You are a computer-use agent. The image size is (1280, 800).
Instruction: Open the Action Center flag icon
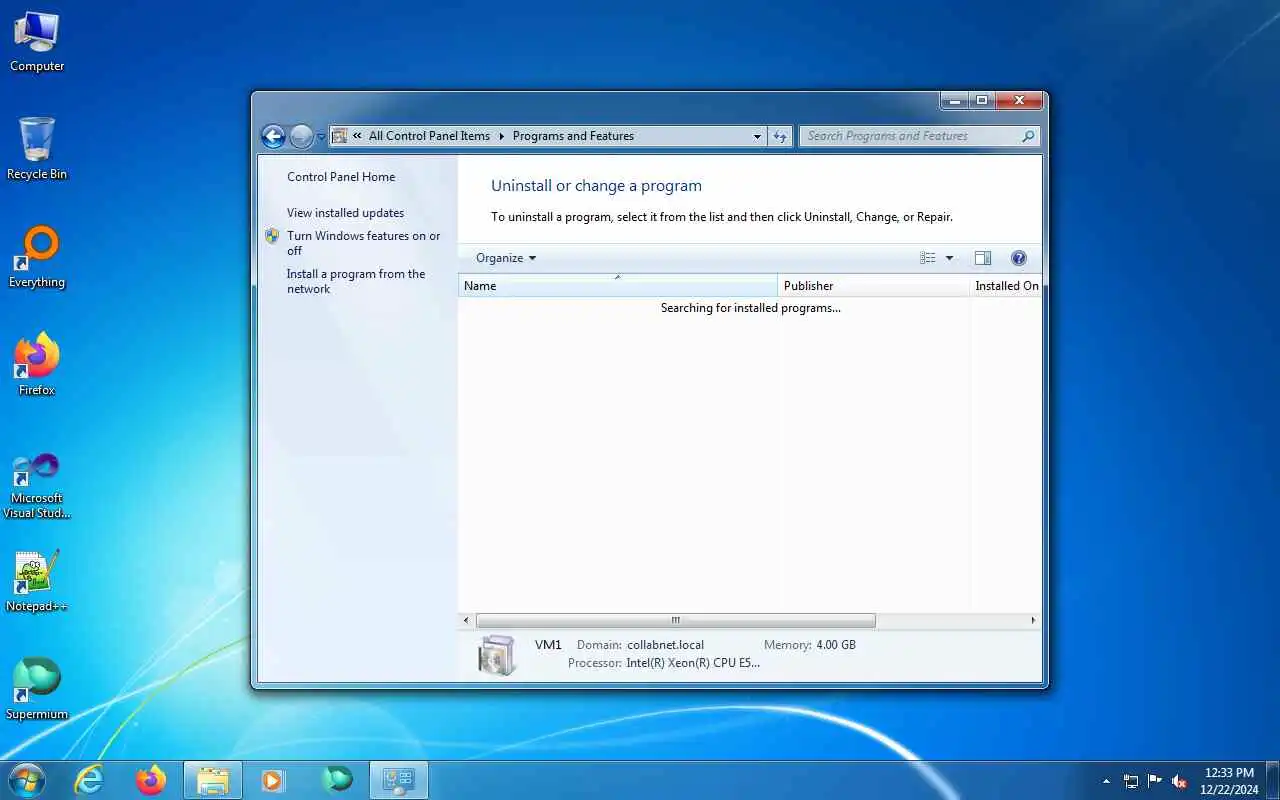pyautogui.click(x=1155, y=781)
